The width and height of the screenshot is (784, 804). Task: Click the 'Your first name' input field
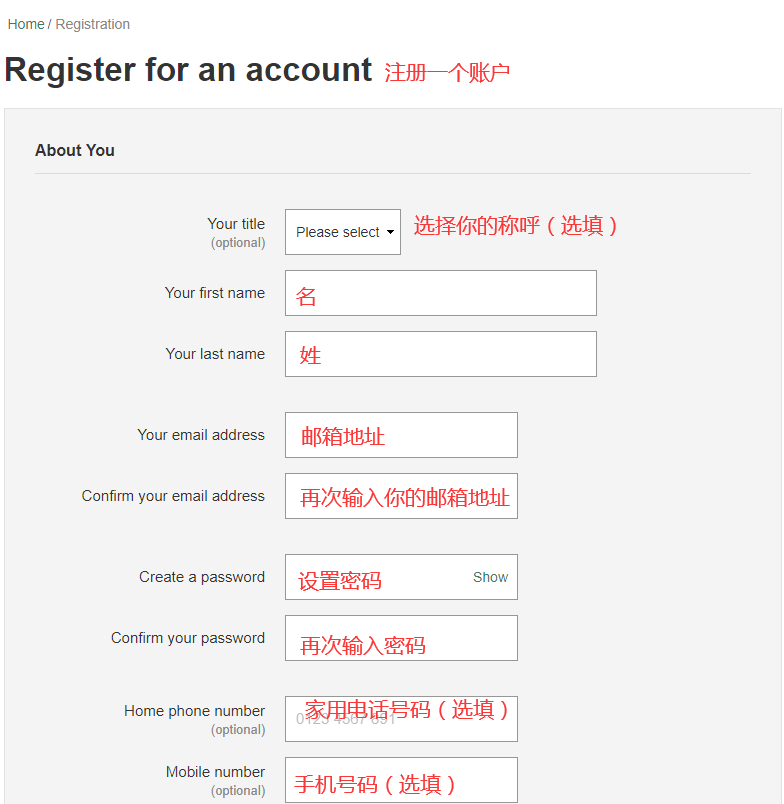pos(440,293)
